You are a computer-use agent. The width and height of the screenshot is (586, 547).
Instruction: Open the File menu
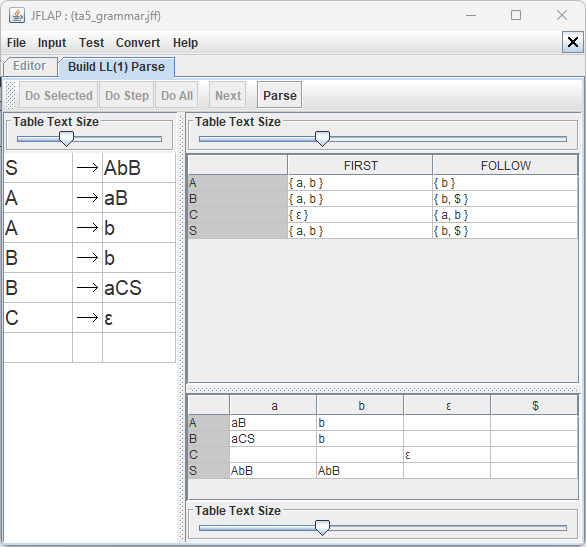(x=16, y=43)
